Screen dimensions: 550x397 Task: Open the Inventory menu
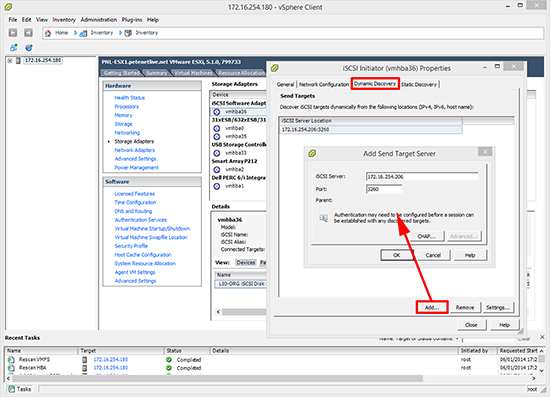[64, 20]
